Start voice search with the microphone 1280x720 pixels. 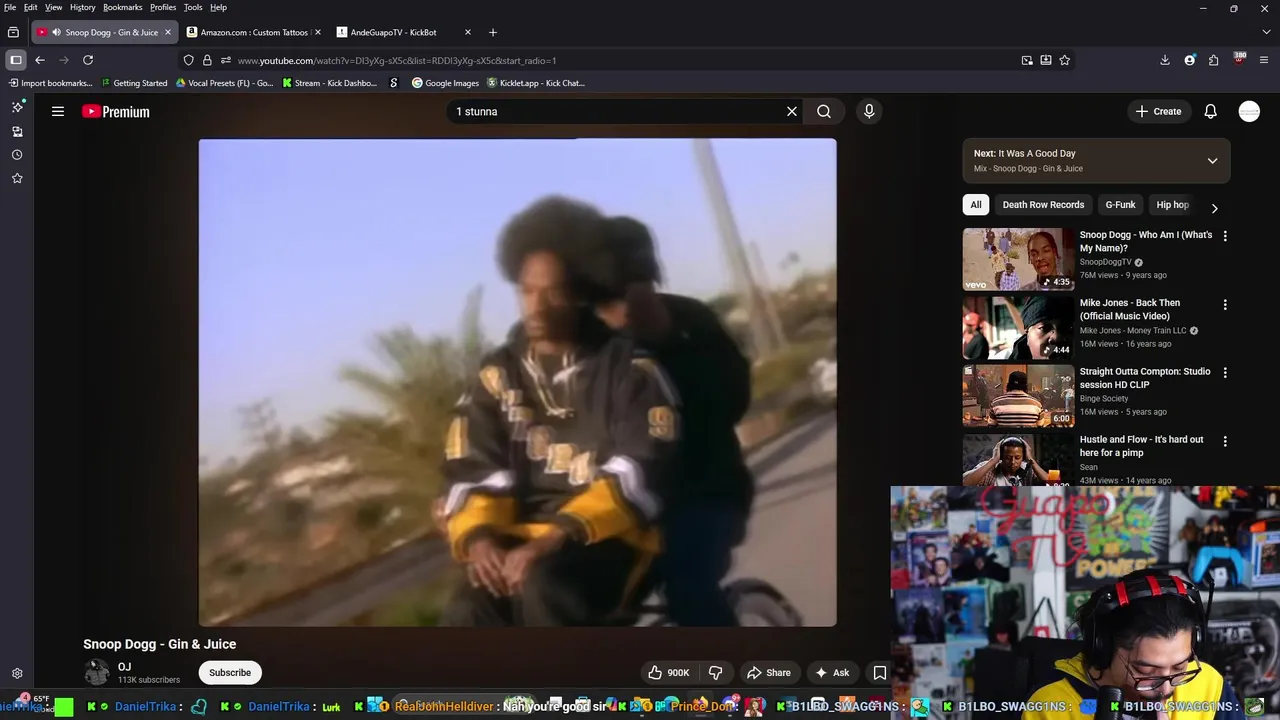pyautogui.click(x=869, y=112)
